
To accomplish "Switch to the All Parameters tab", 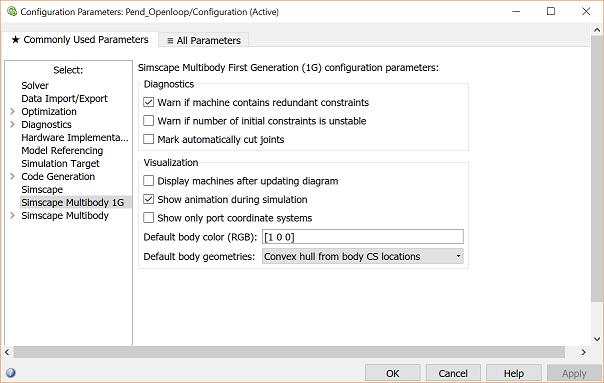I will pos(204,40).
